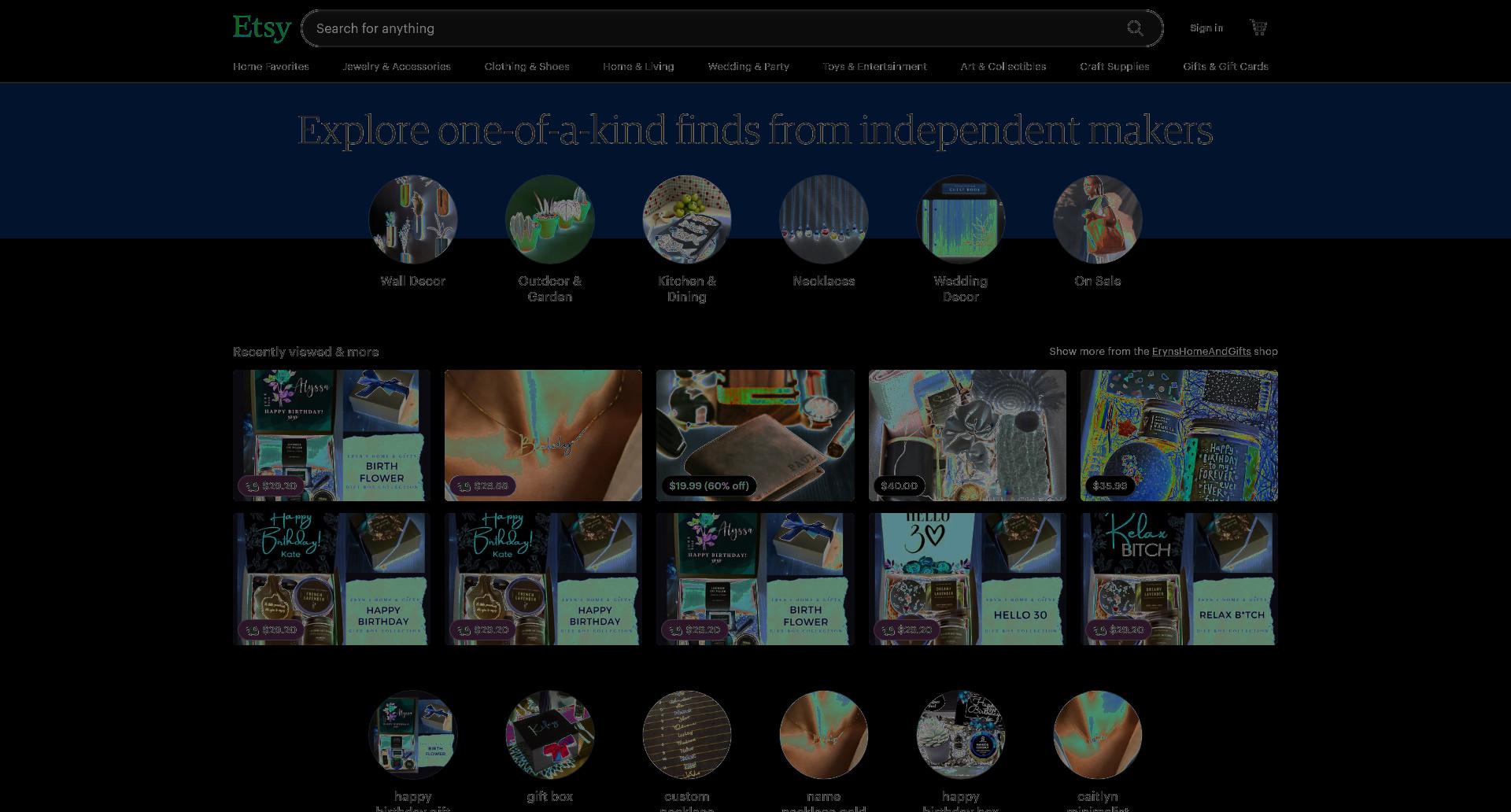Open the Clothing & Shoes menu
Viewport: 1511px width, 812px height.
tap(527, 67)
